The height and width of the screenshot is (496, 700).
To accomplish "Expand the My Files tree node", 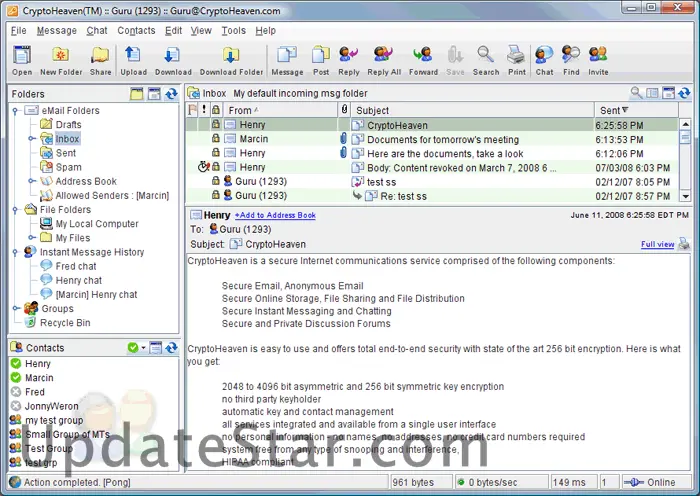I will click(x=31, y=238).
